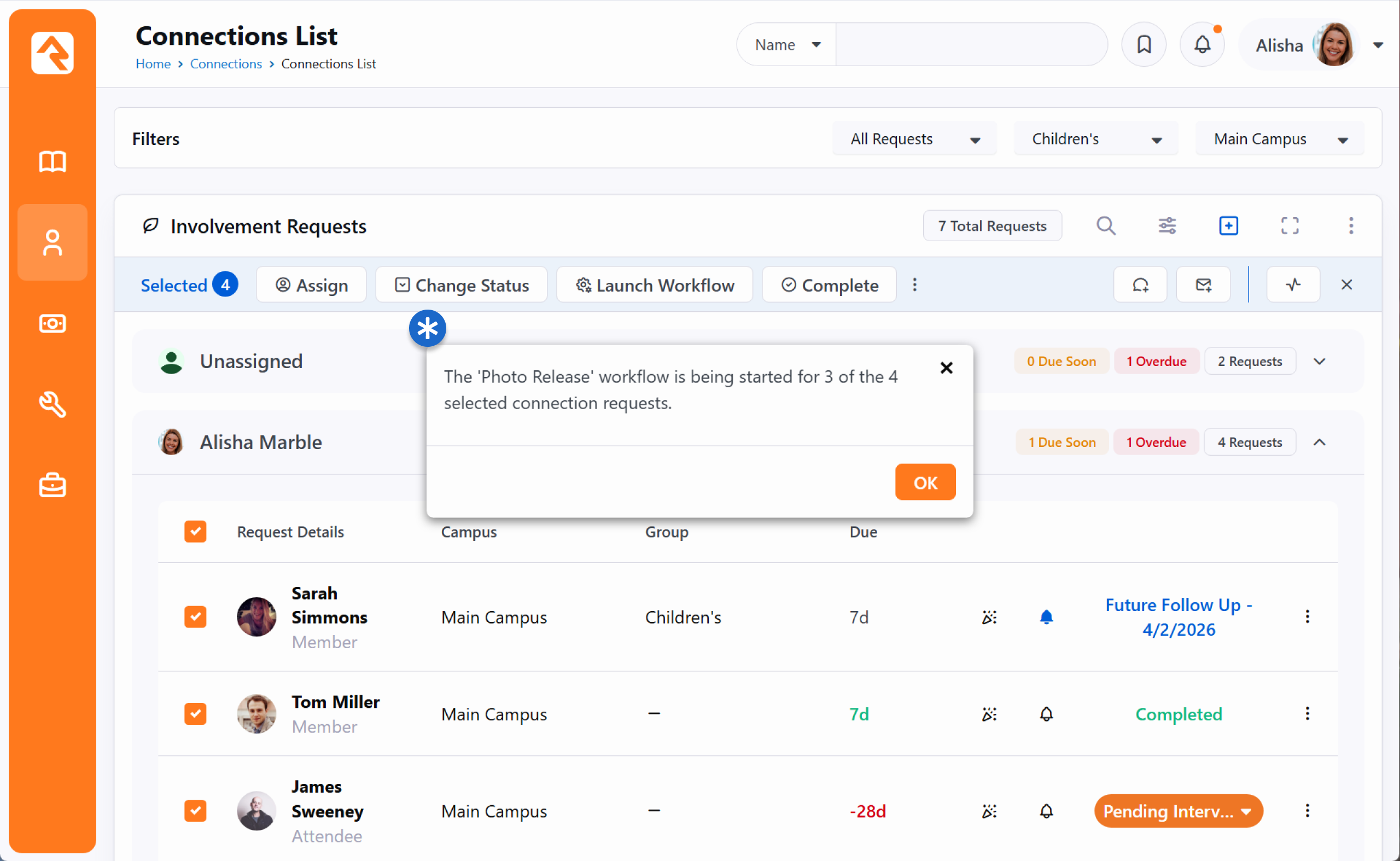This screenshot has width=1400, height=861.
Task: Toggle the select-all header checkbox
Action: click(x=195, y=531)
